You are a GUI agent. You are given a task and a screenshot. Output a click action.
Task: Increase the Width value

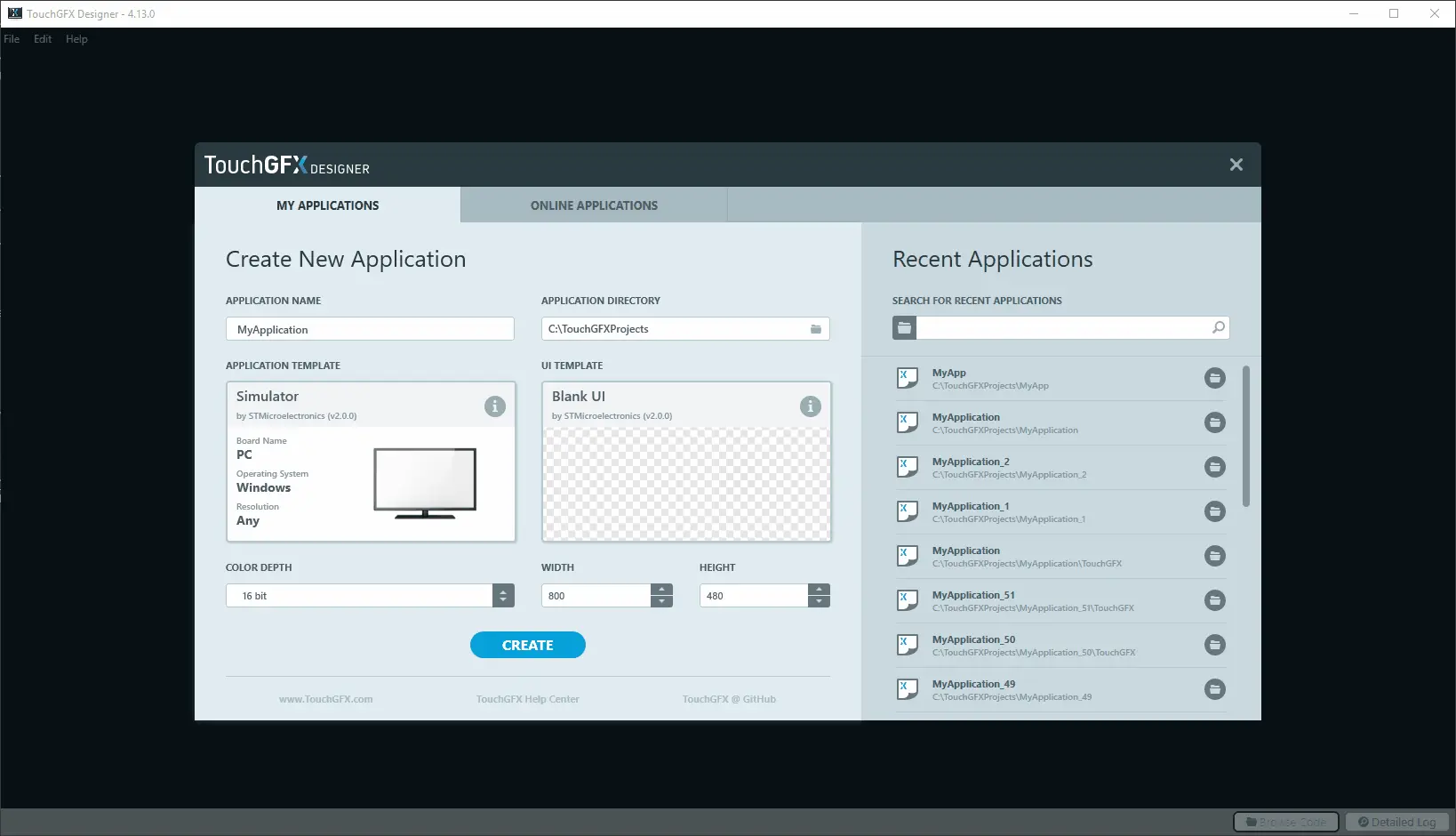coord(661,590)
